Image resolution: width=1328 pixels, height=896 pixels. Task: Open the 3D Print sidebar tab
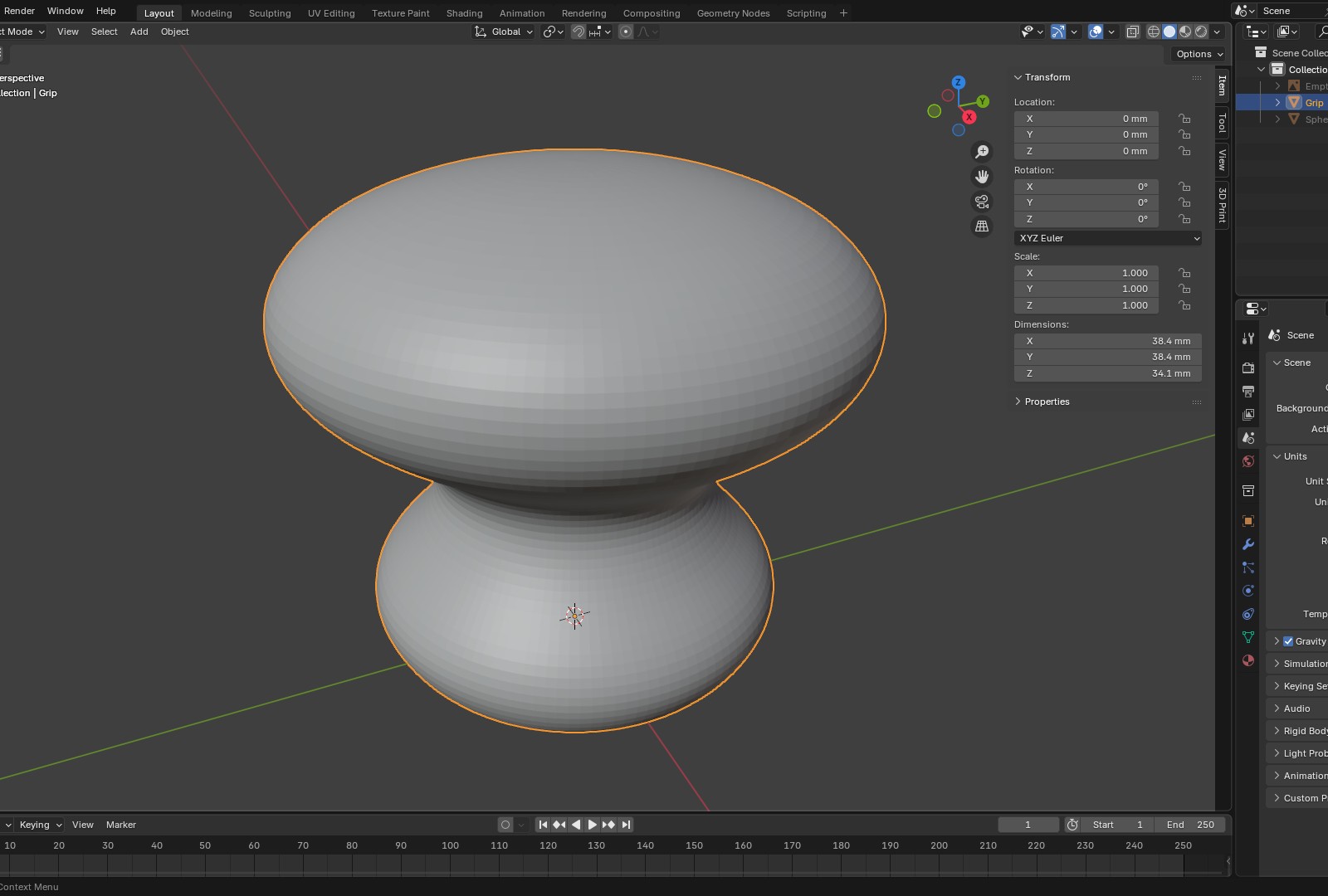tap(1223, 204)
